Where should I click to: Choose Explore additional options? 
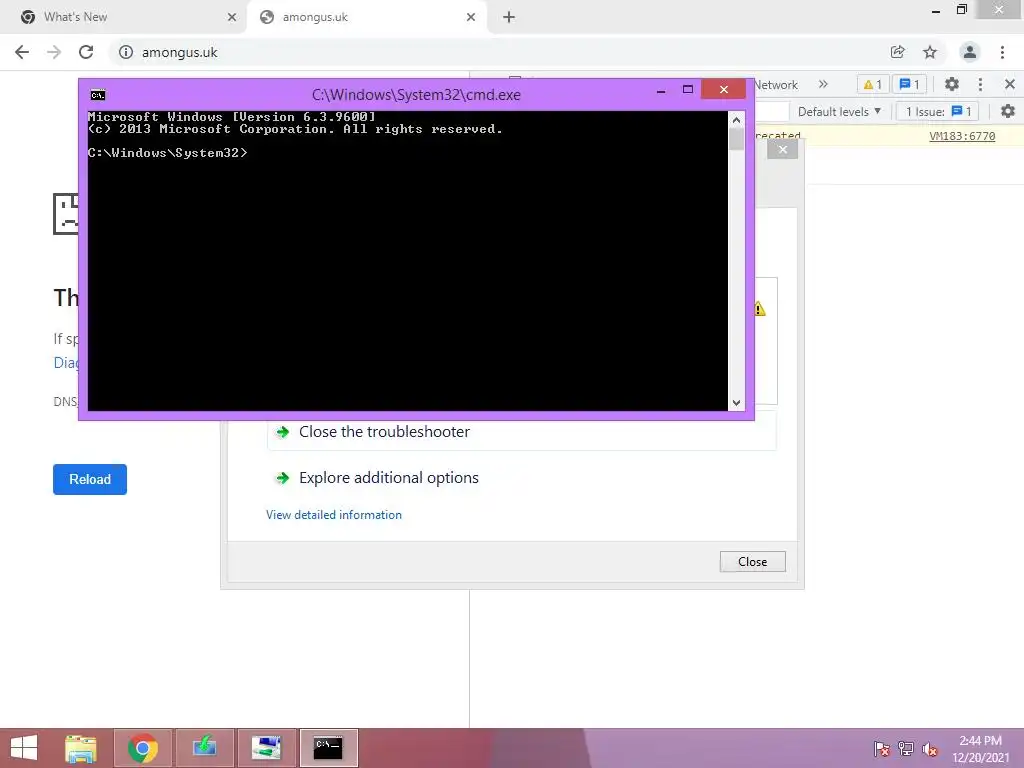click(x=389, y=478)
